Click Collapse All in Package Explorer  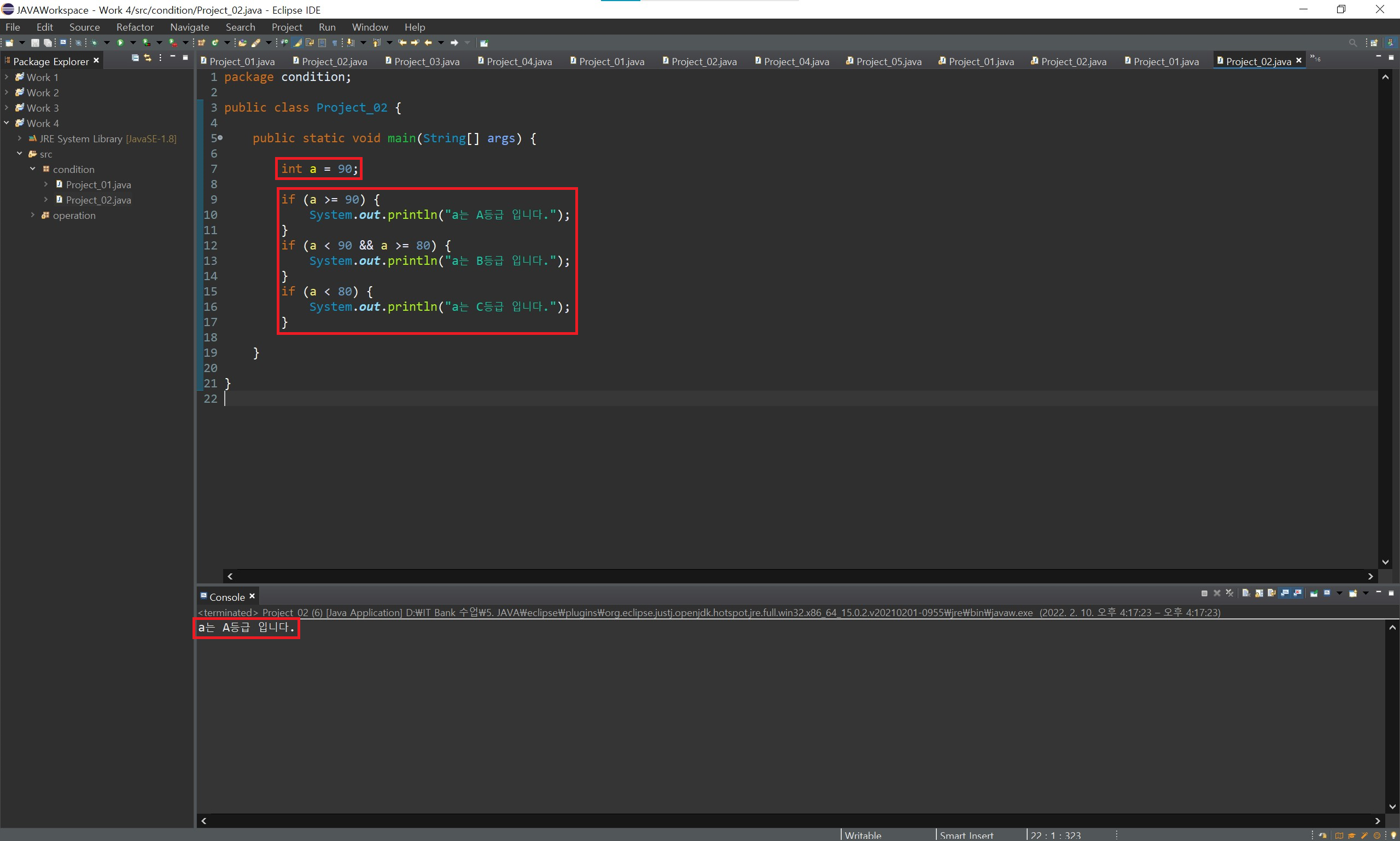pos(135,58)
